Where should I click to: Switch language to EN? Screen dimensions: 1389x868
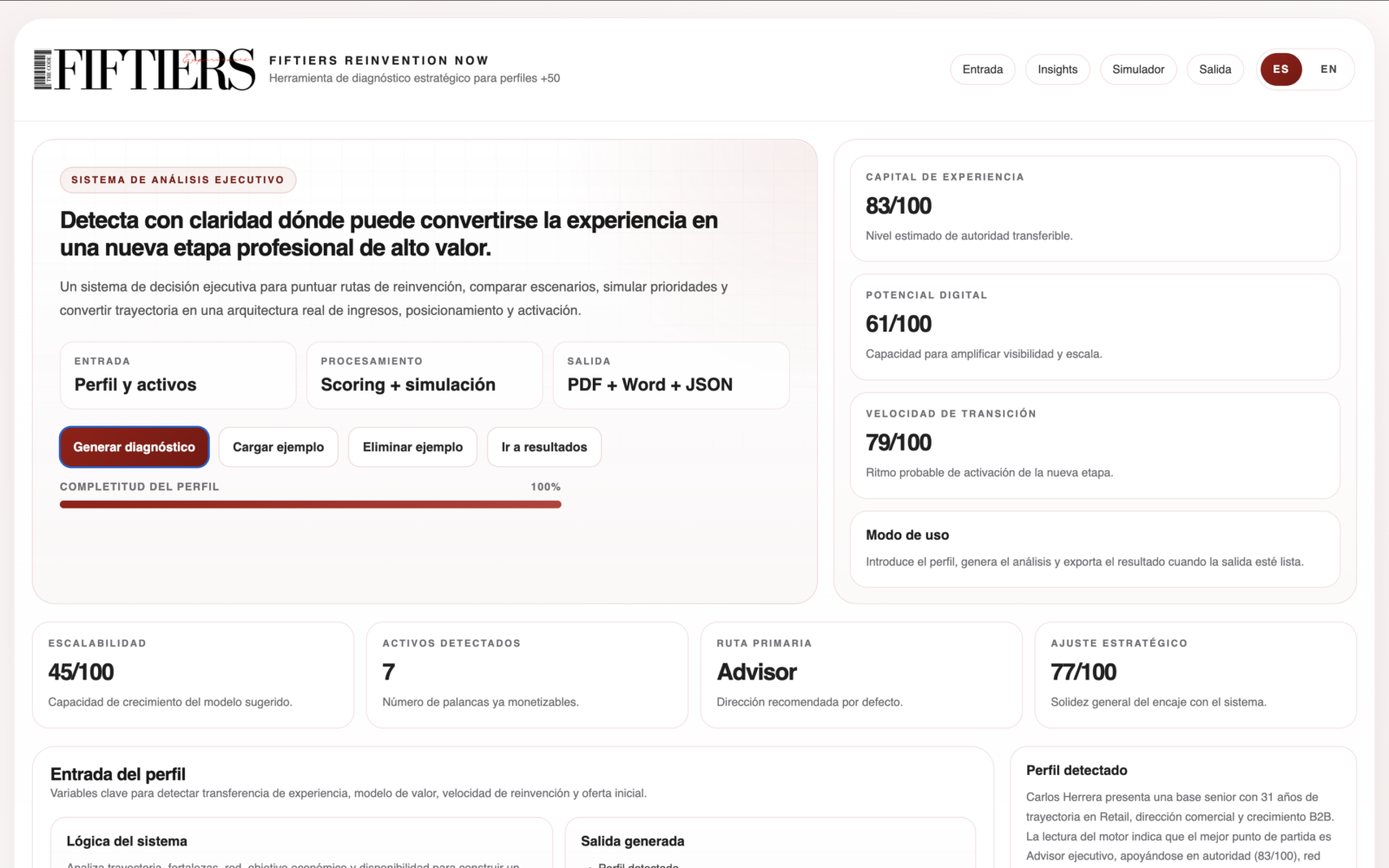pos(1328,69)
